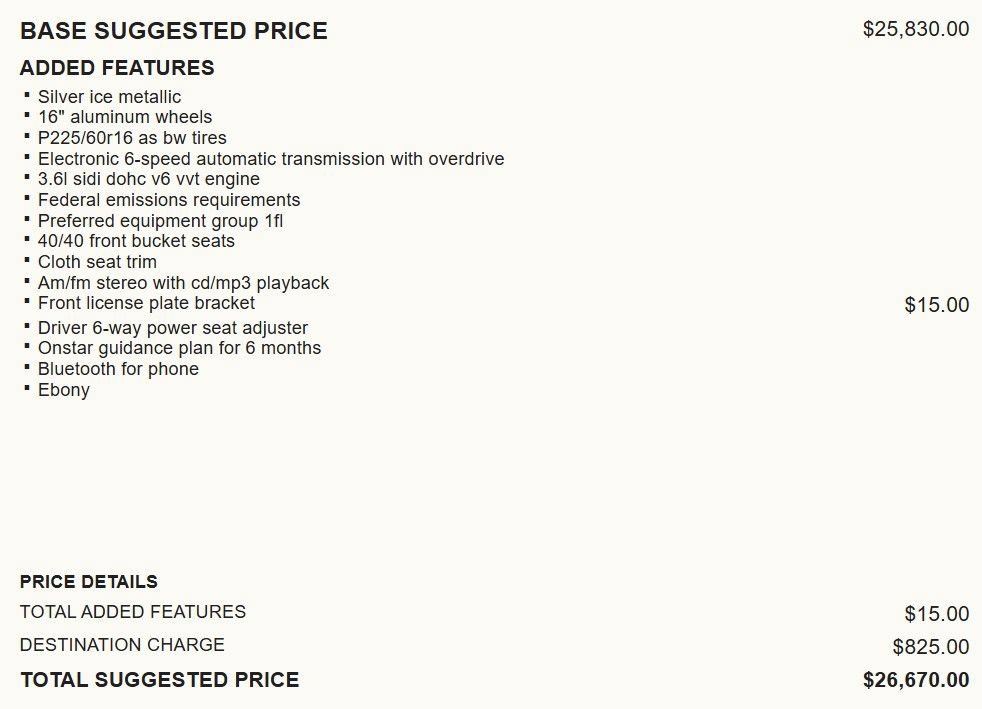Select Preferred equipment group 1fl
Image resolution: width=982 pixels, height=709 pixels.
pos(160,221)
